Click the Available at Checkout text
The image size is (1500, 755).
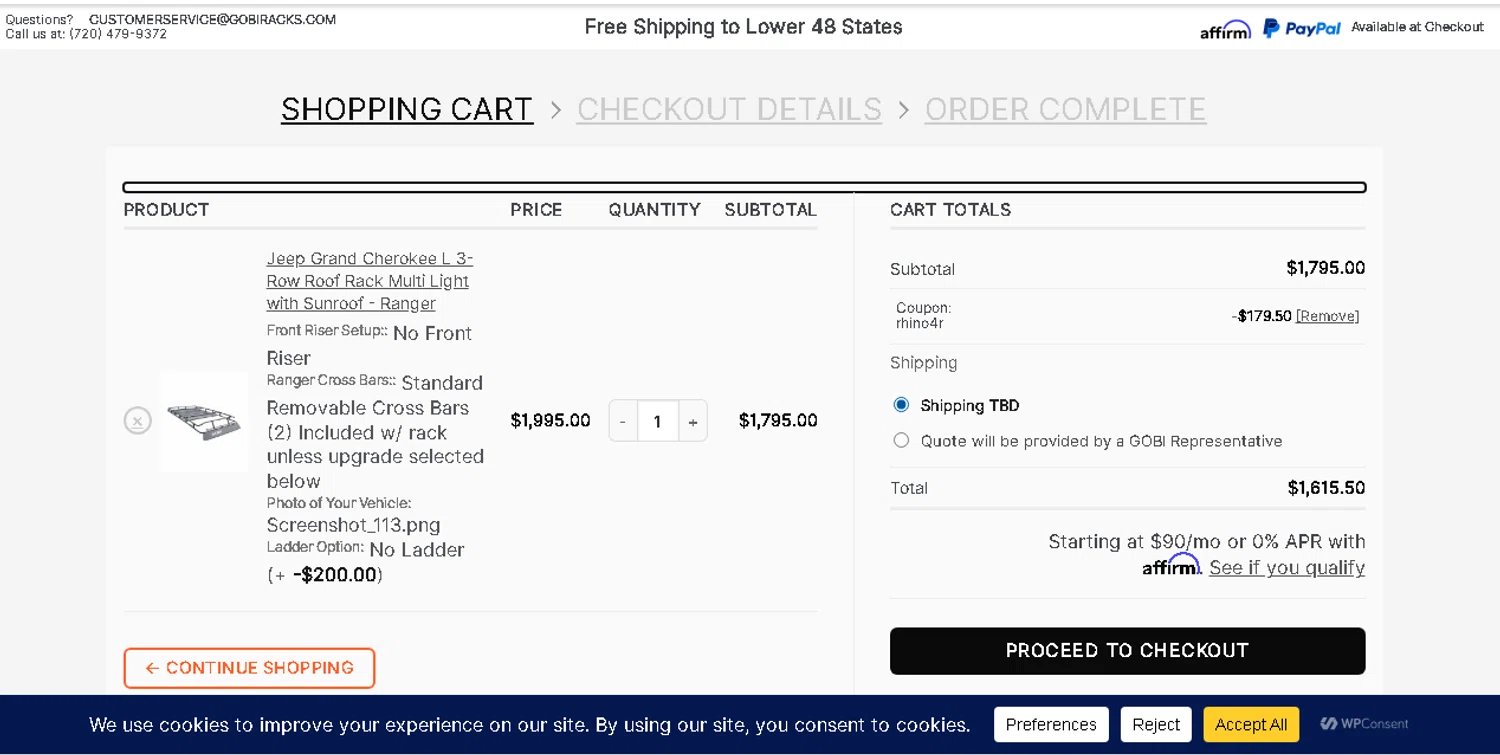(1417, 27)
